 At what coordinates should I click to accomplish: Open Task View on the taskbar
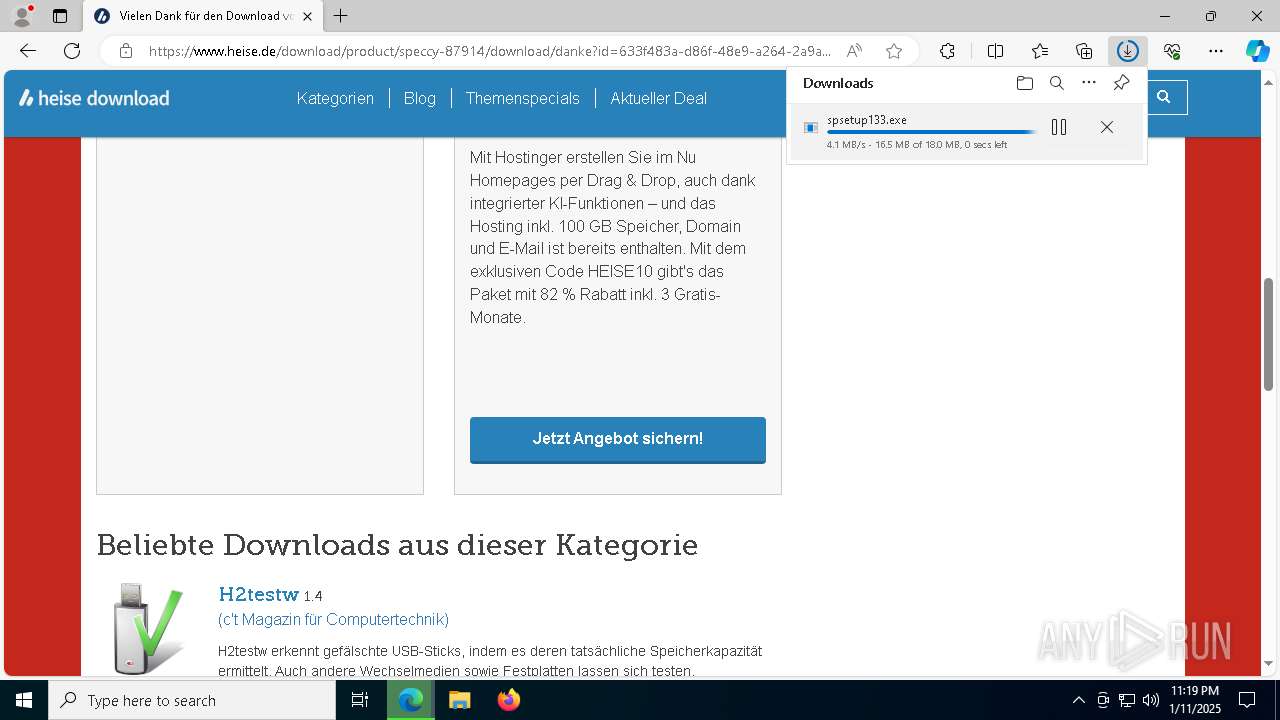[360, 700]
